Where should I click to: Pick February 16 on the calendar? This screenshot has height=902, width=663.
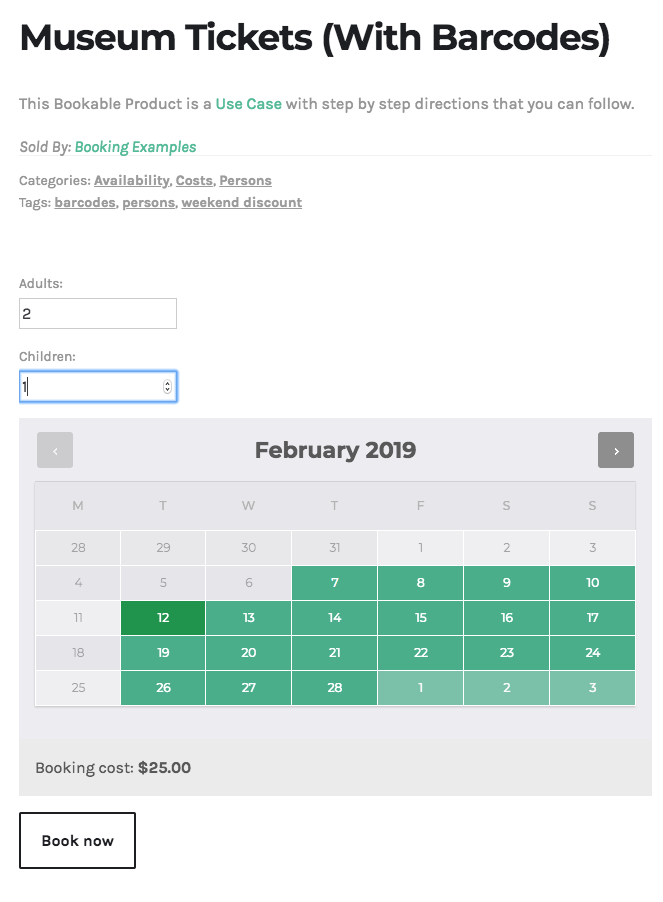(507, 618)
